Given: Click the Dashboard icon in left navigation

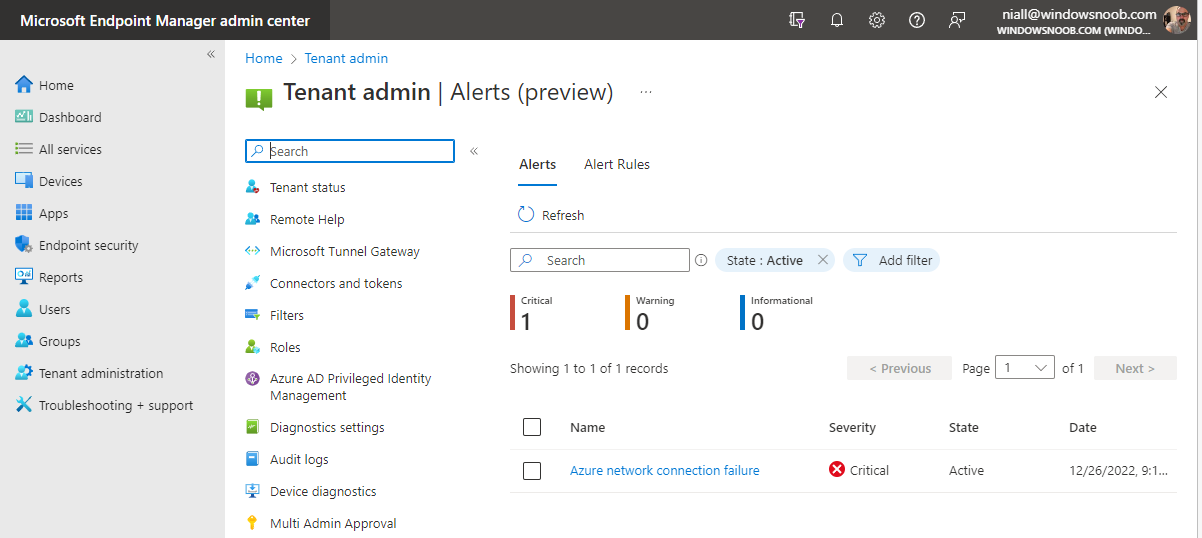Looking at the screenshot, I should (24, 117).
